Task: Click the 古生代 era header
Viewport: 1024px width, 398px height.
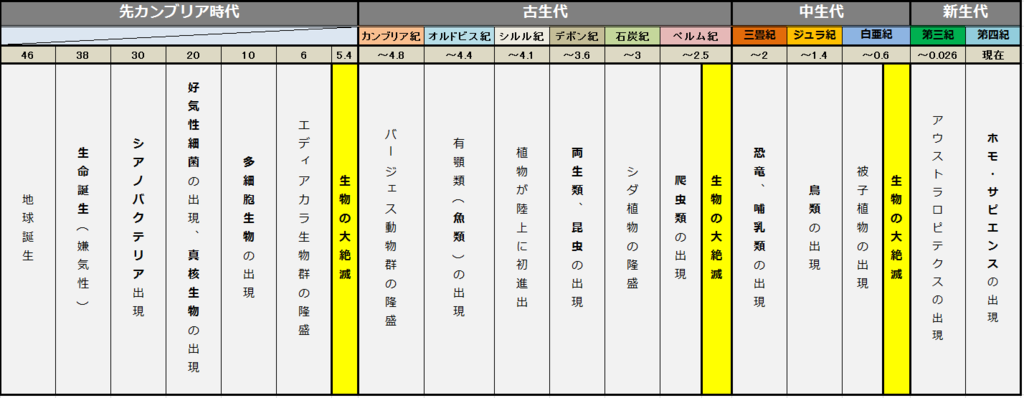Action: tap(545, 12)
